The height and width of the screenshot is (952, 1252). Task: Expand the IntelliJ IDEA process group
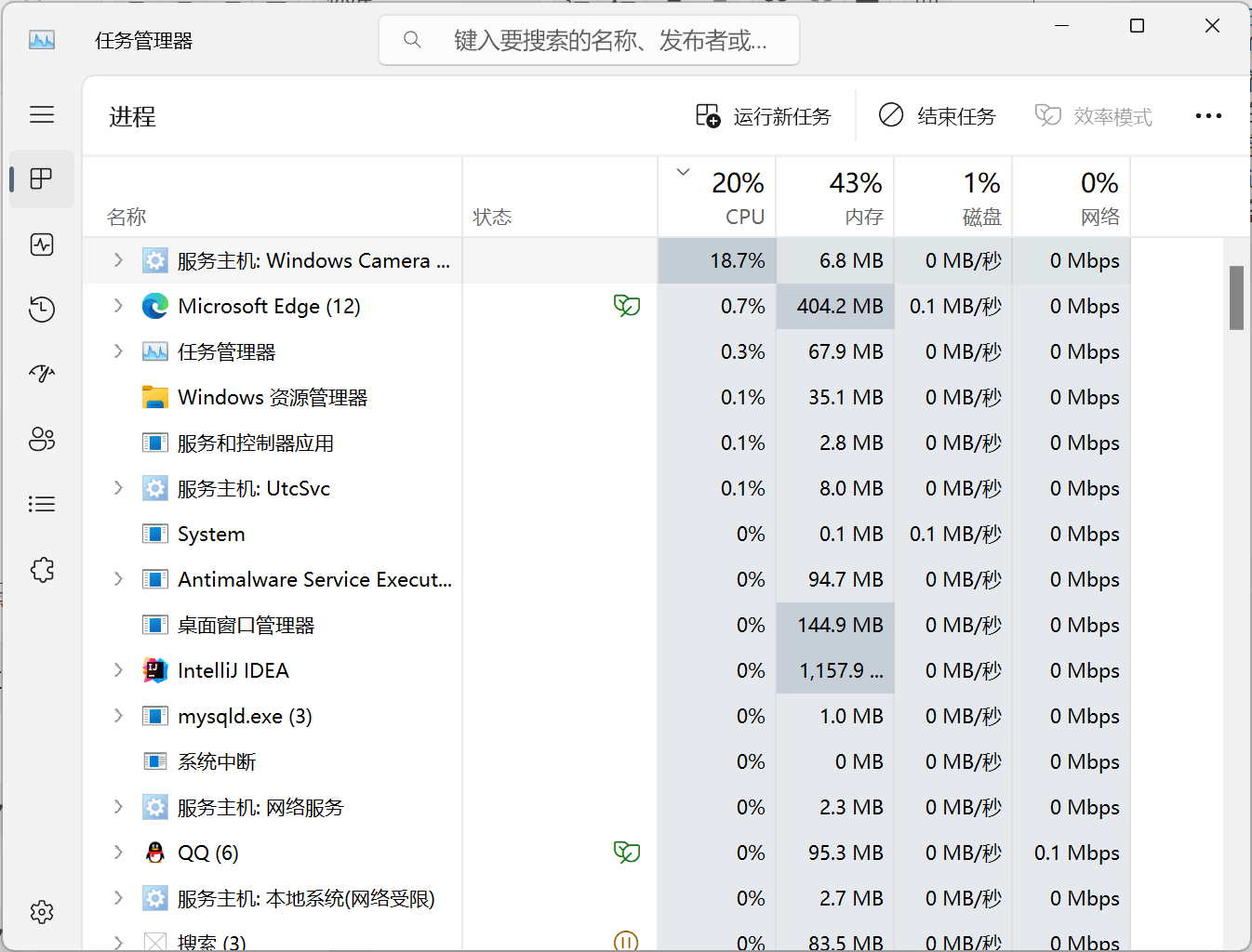pos(118,670)
